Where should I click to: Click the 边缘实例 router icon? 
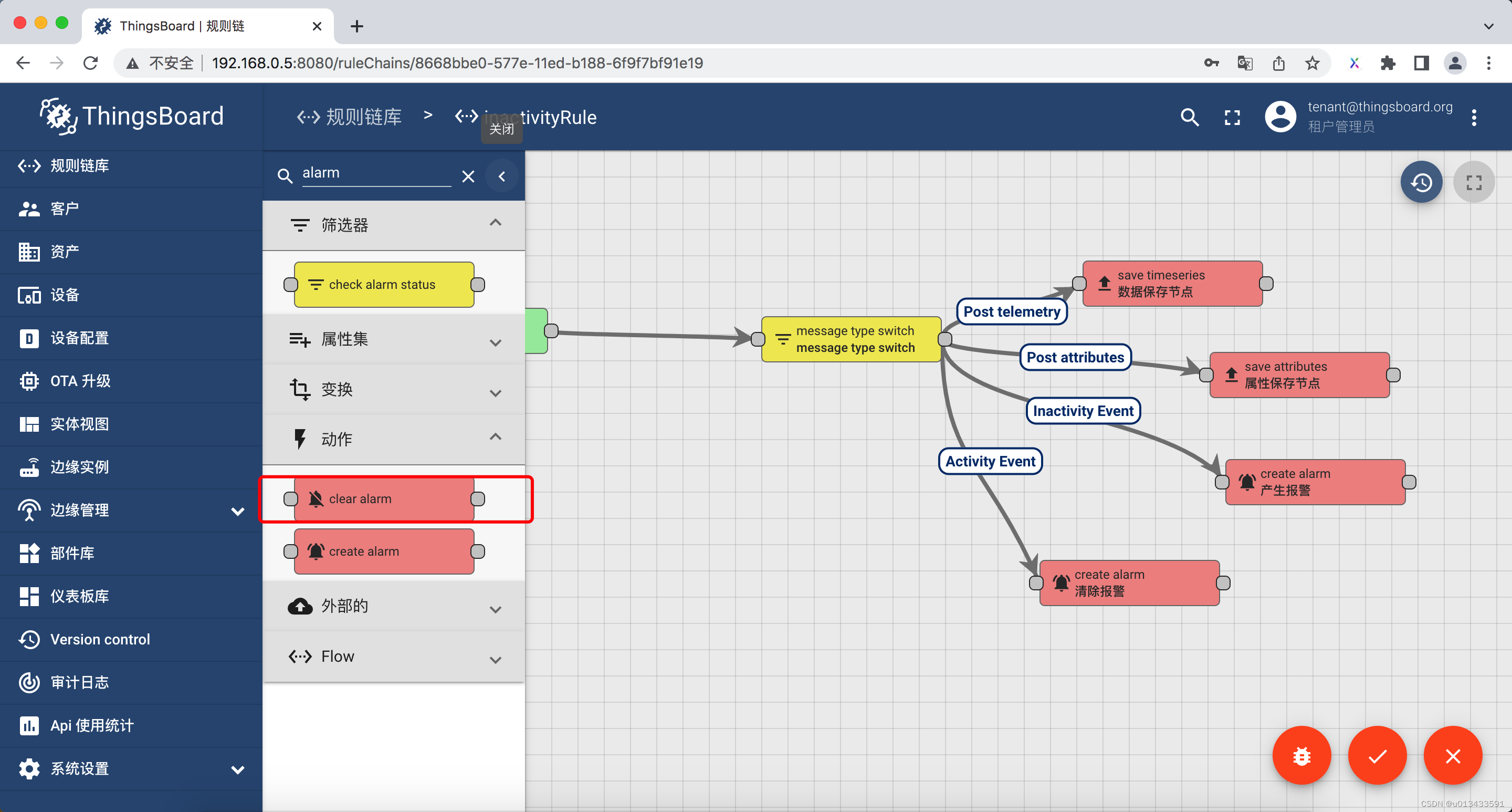tap(29, 467)
